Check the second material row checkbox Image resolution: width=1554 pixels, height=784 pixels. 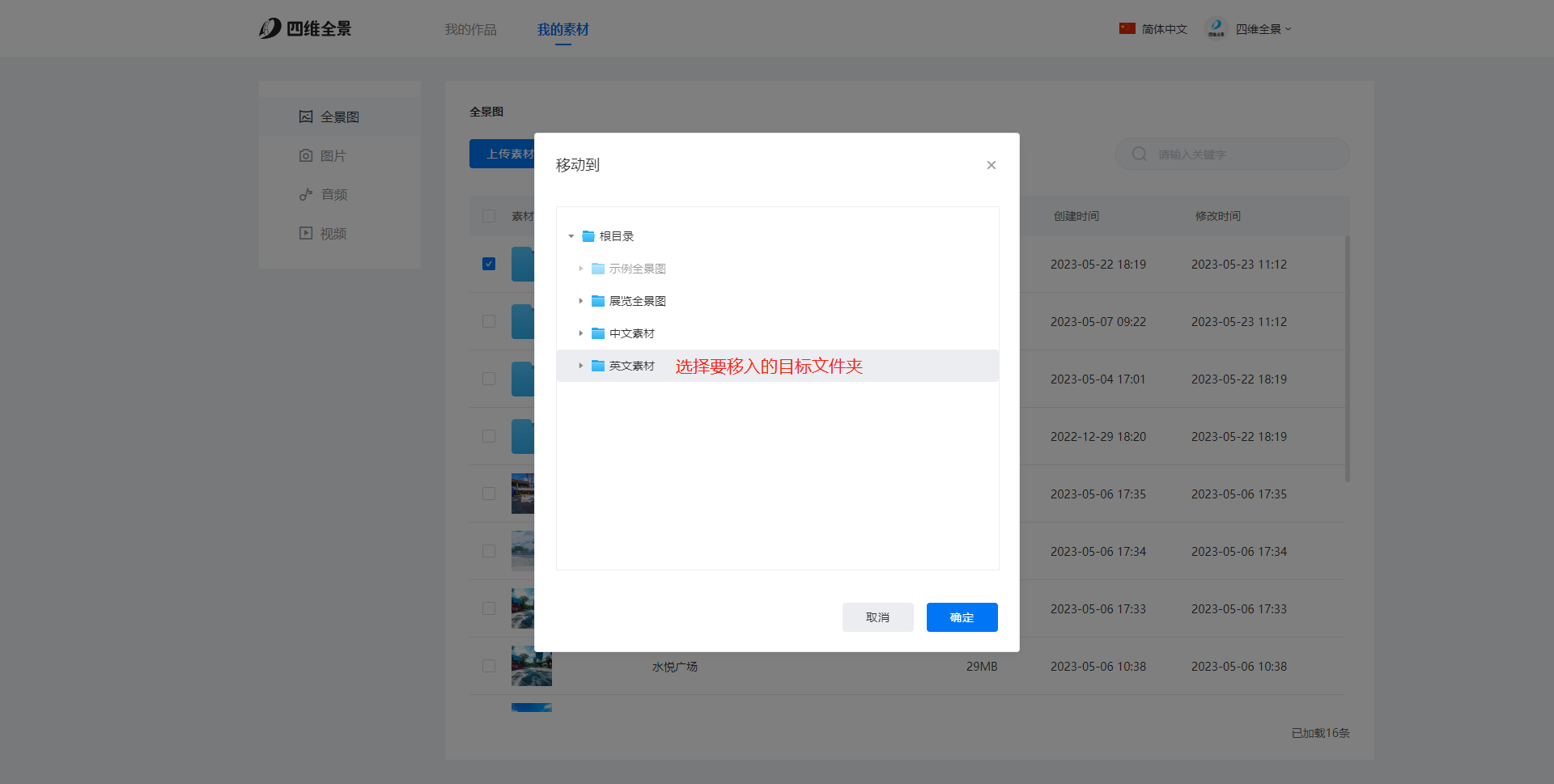(x=489, y=321)
